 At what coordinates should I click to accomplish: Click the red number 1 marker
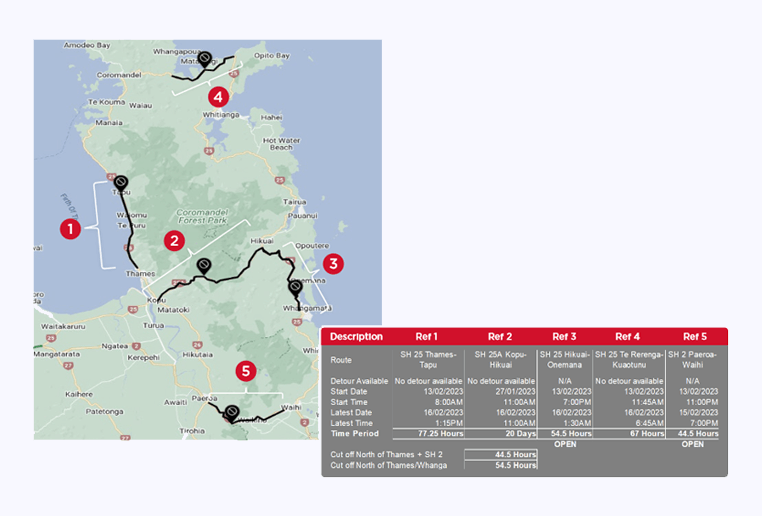[x=70, y=228]
